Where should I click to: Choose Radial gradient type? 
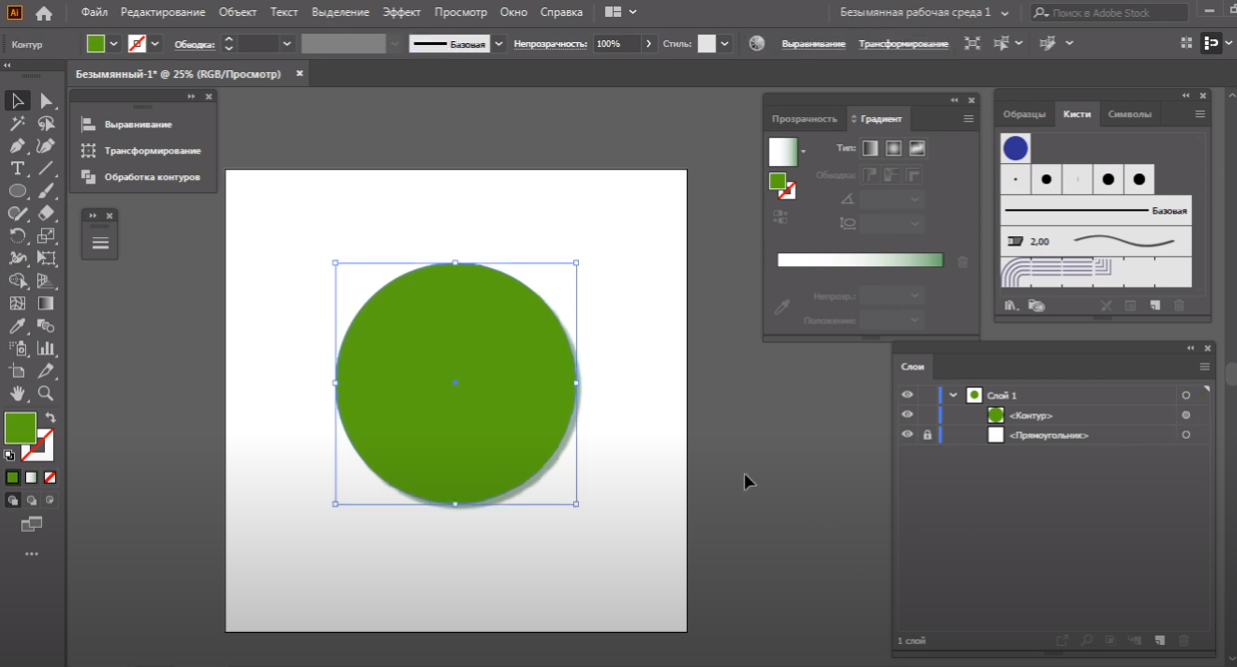(x=894, y=148)
